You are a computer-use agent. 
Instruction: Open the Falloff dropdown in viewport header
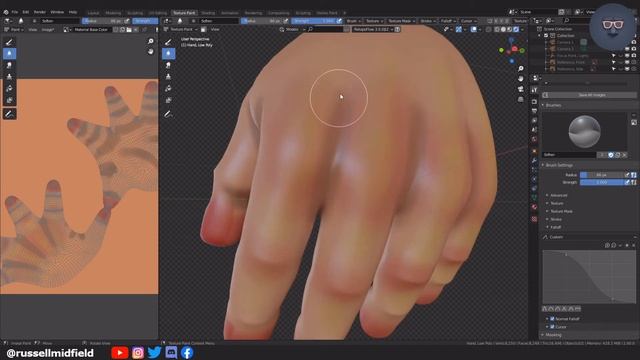(448, 21)
